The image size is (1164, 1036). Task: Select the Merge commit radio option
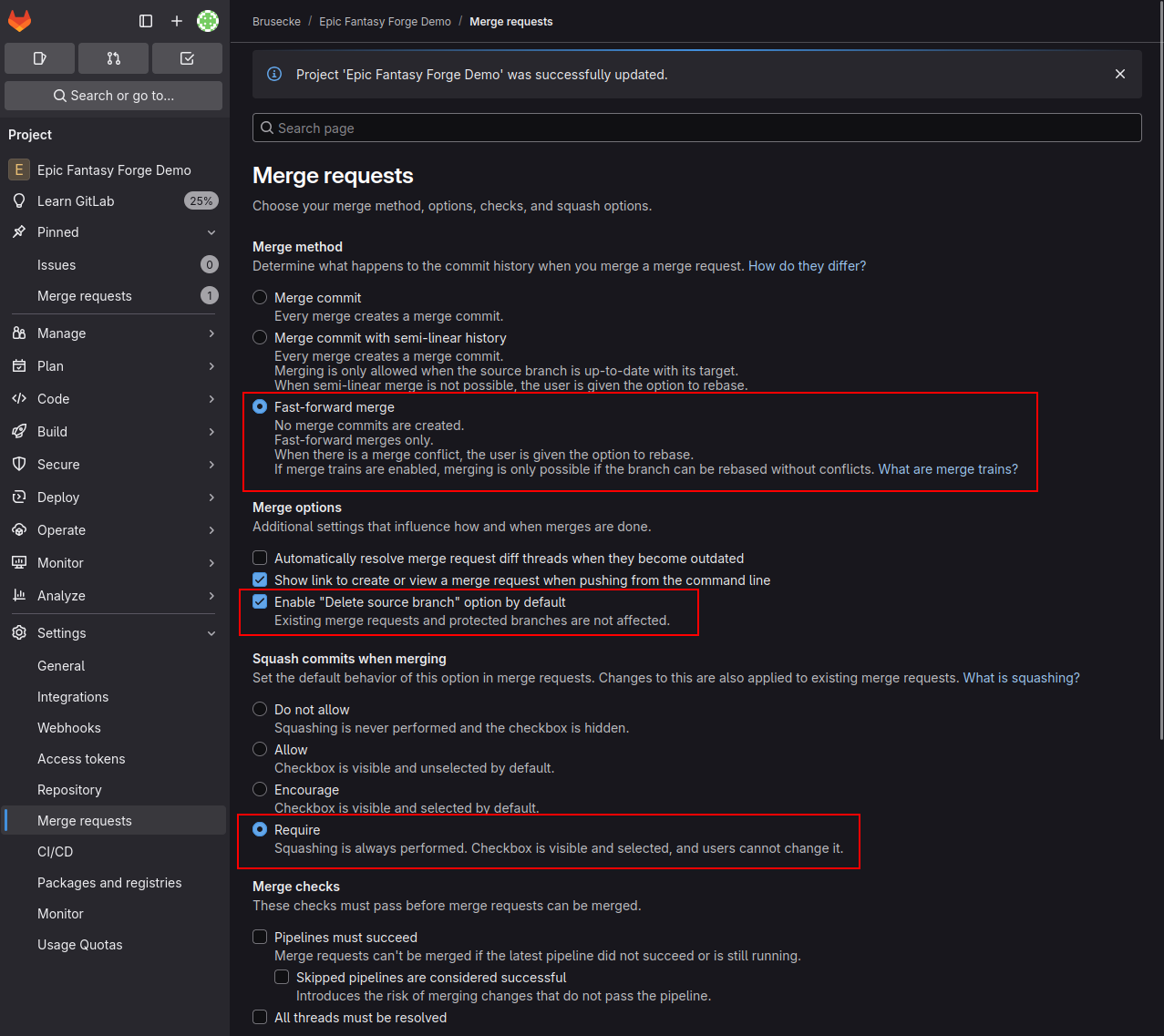click(260, 297)
